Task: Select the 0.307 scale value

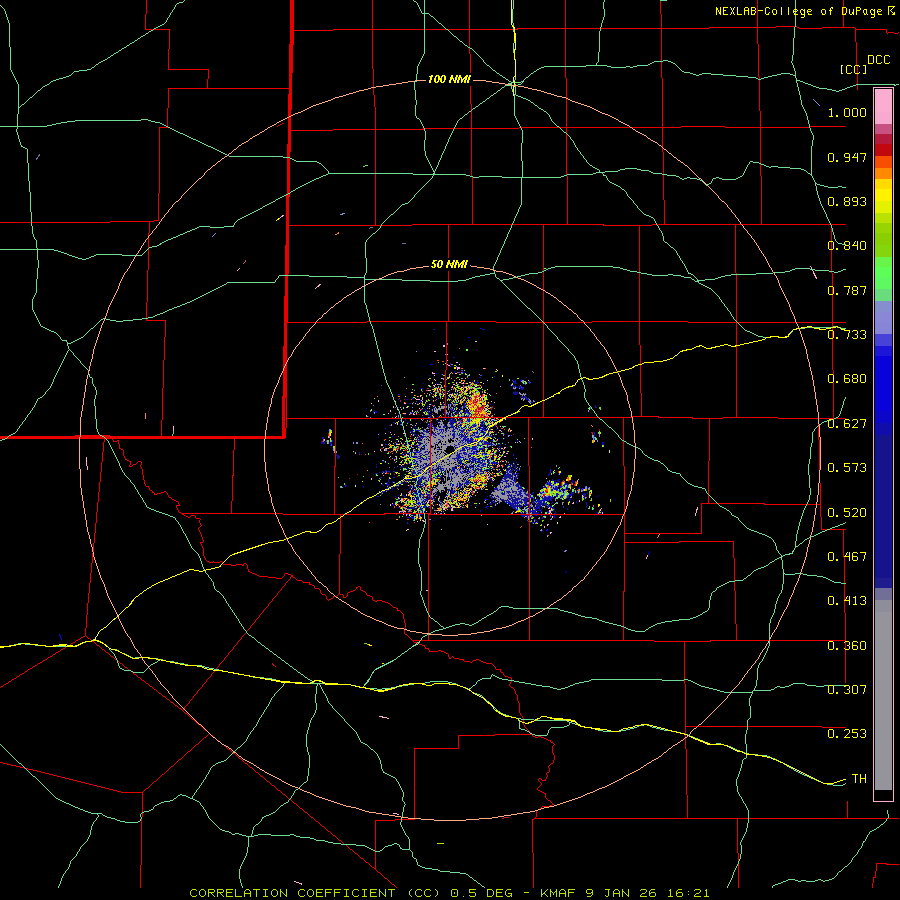Action: [x=847, y=690]
